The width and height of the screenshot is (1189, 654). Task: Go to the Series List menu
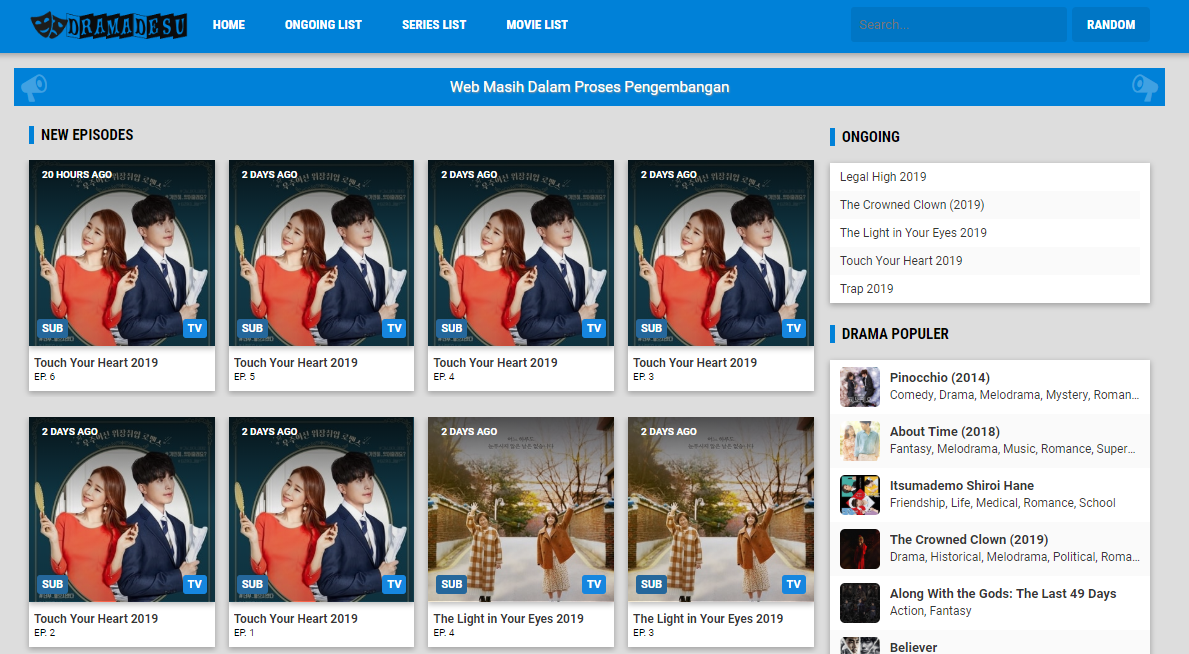click(x=434, y=25)
